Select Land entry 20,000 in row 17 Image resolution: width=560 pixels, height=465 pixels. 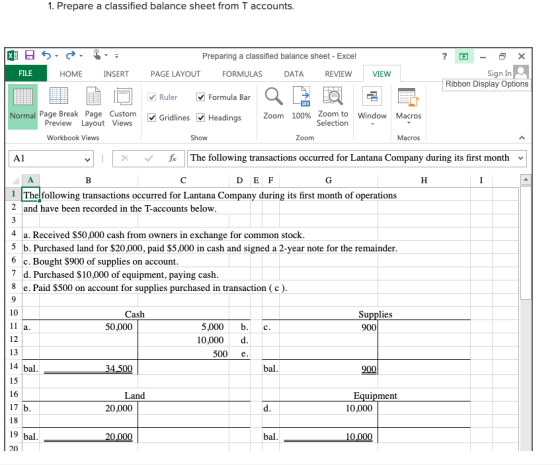pos(88,408)
